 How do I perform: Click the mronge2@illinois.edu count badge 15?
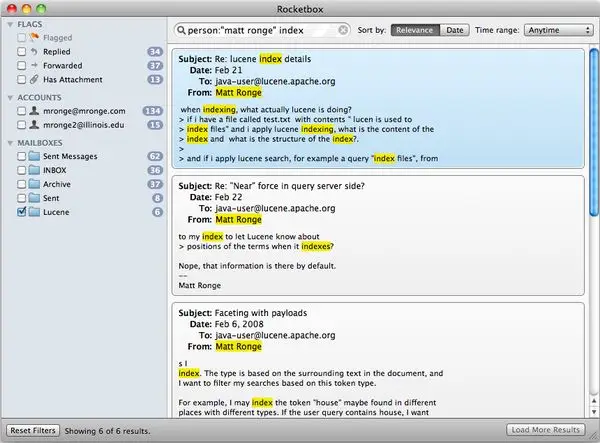pyautogui.click(x=155, y=125)
